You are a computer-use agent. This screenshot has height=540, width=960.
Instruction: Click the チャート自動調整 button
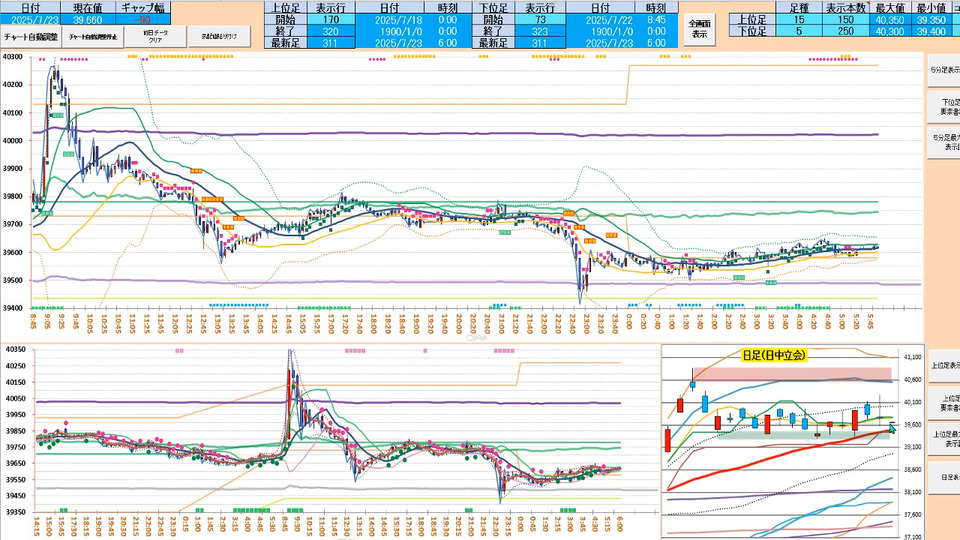(31, 36)
